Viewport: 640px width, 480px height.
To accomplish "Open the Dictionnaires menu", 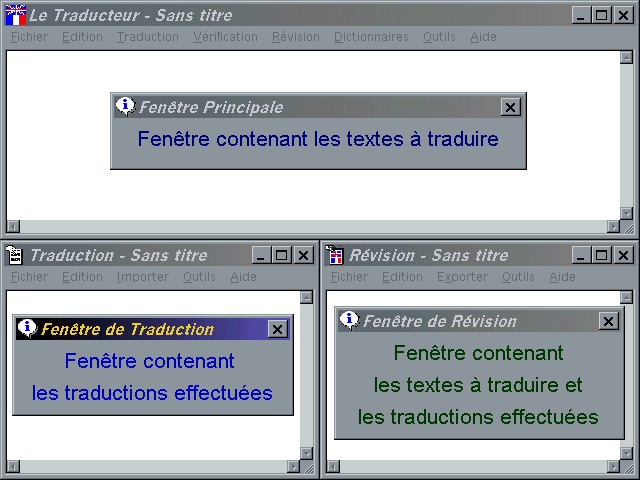I will (371, 37).
